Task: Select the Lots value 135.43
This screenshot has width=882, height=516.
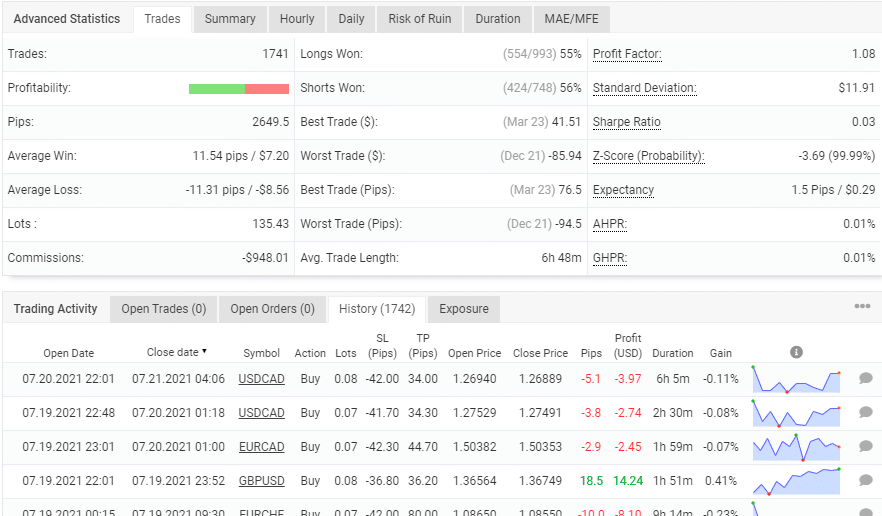Action: pos(271,224)
